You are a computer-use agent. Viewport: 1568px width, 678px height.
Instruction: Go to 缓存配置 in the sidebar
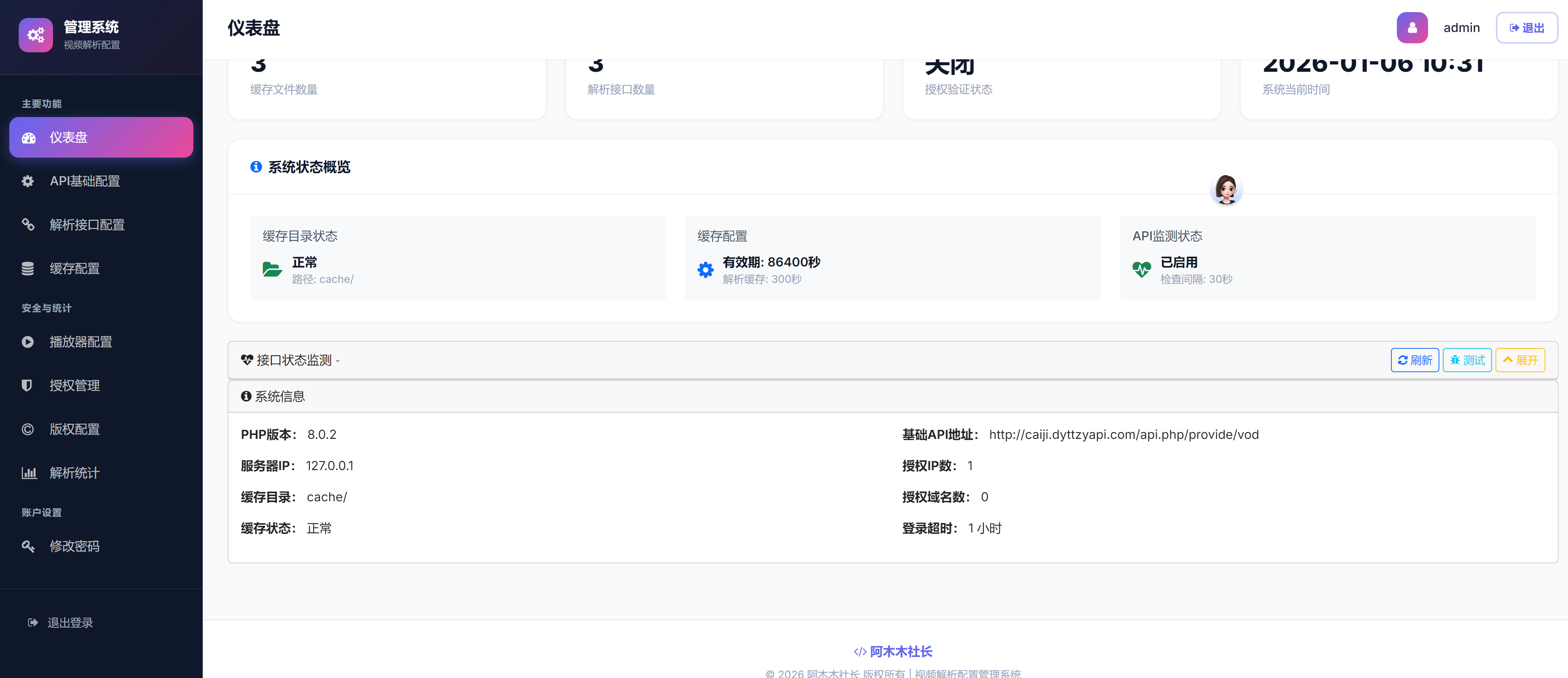74,269
